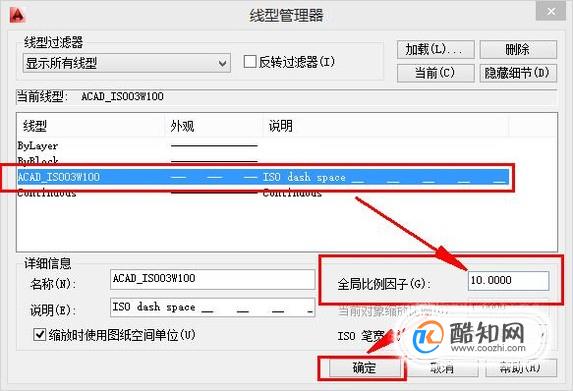Click the 名称(N) text field
Viewport: 573px width, 391px height.
(212, 279)
